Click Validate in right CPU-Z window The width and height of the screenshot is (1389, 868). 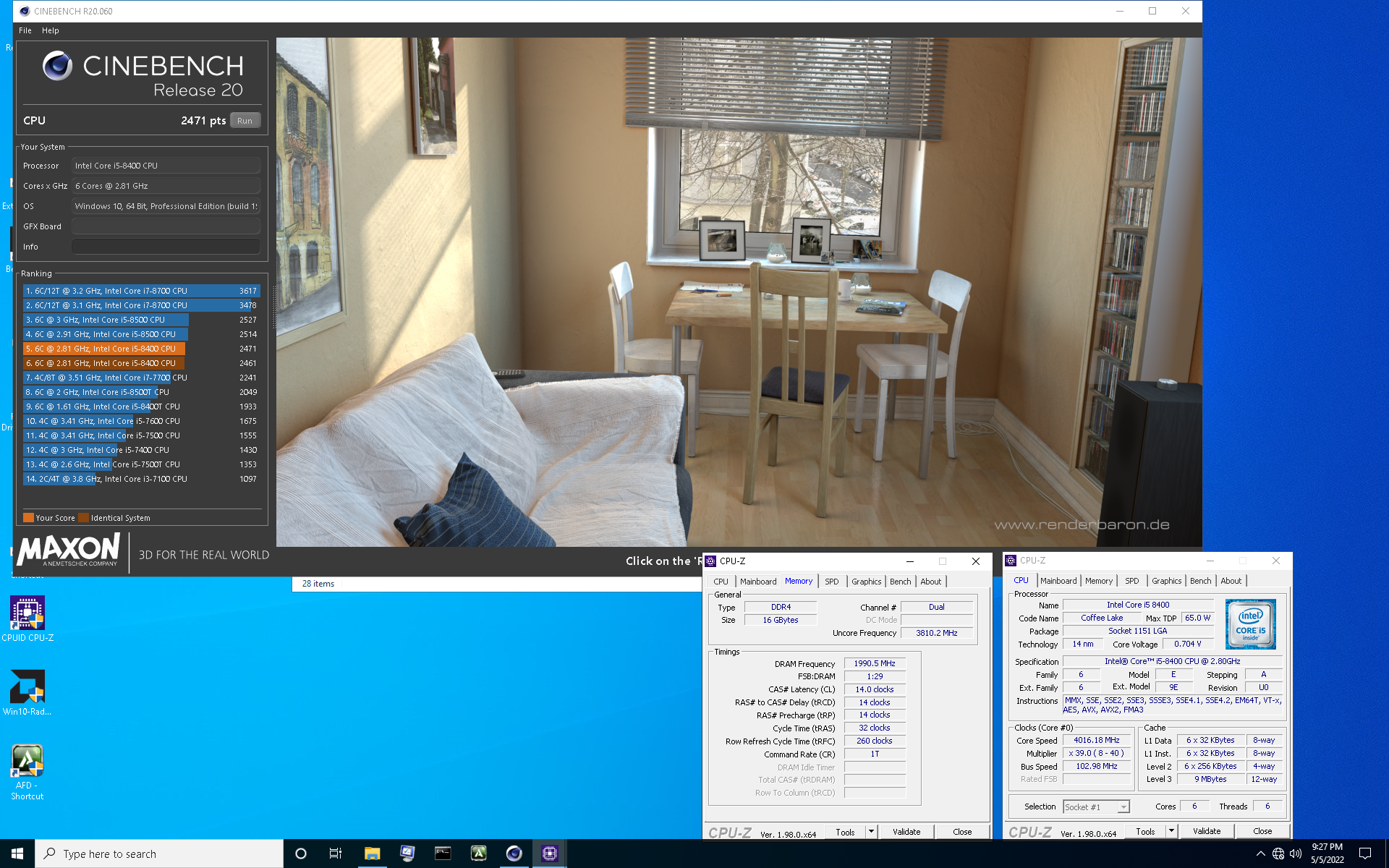[x=1207, y=832]
